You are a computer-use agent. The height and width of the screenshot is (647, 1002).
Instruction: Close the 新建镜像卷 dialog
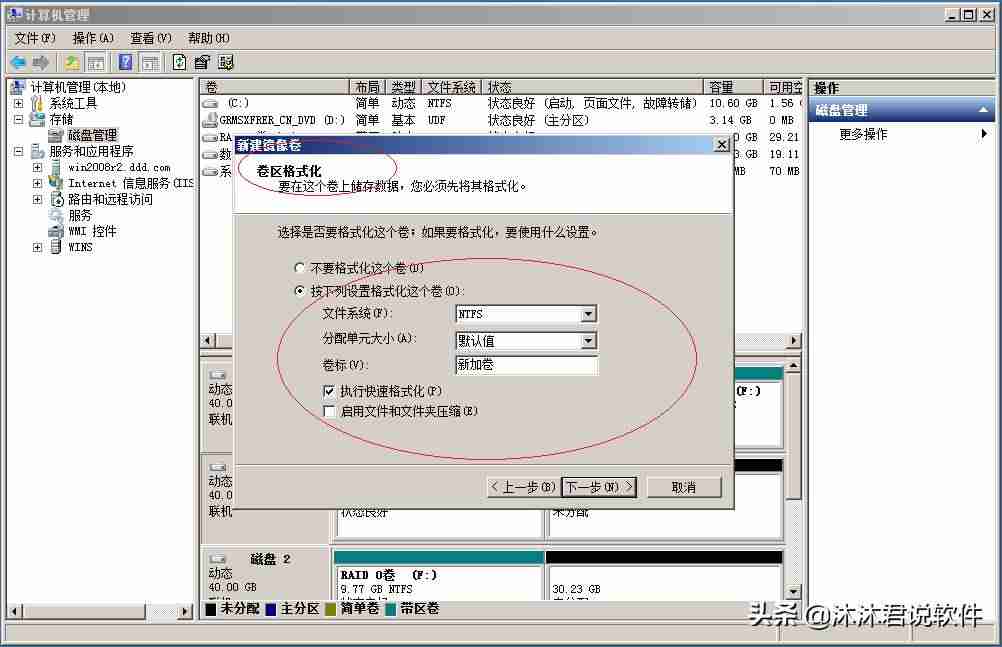point(721,145)
